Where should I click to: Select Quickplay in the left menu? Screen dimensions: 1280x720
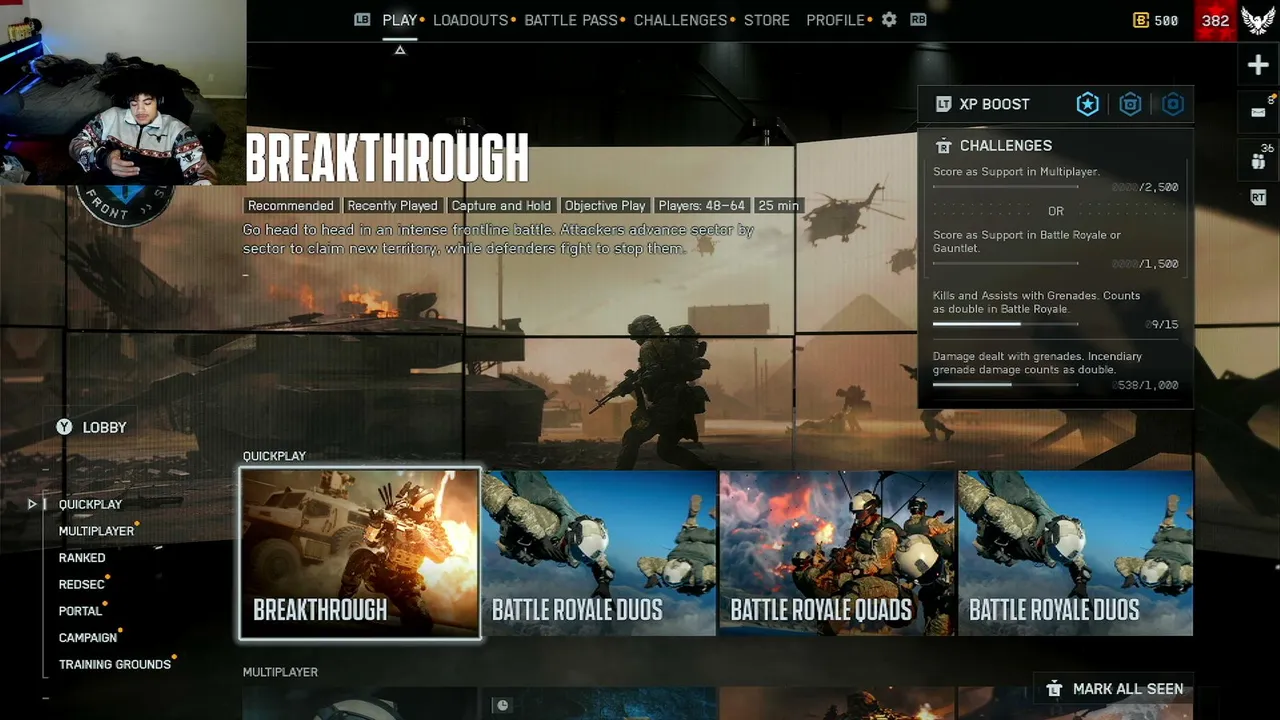click(x=90, y=505)
